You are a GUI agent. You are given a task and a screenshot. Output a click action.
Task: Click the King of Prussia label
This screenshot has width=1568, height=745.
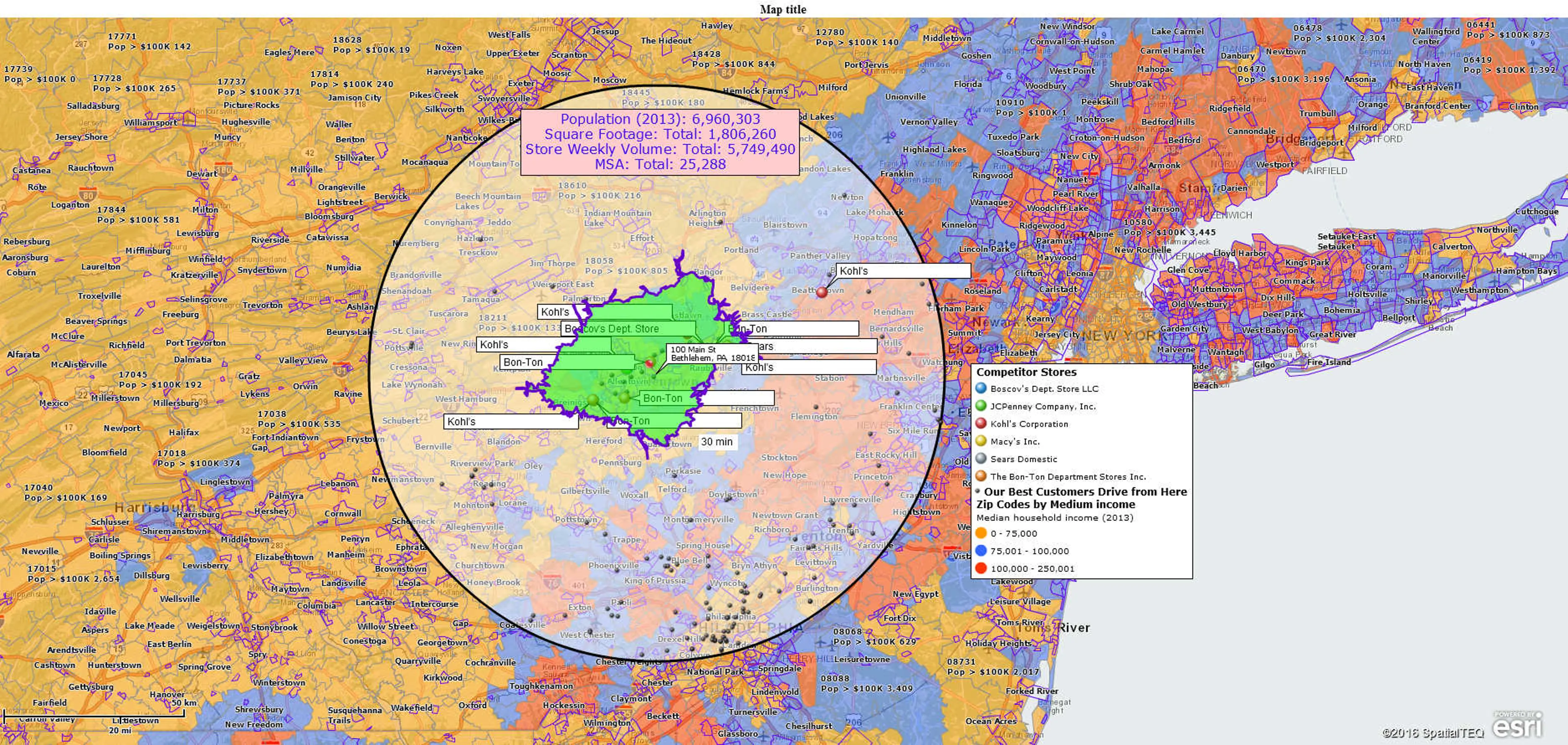click(655, 581)
